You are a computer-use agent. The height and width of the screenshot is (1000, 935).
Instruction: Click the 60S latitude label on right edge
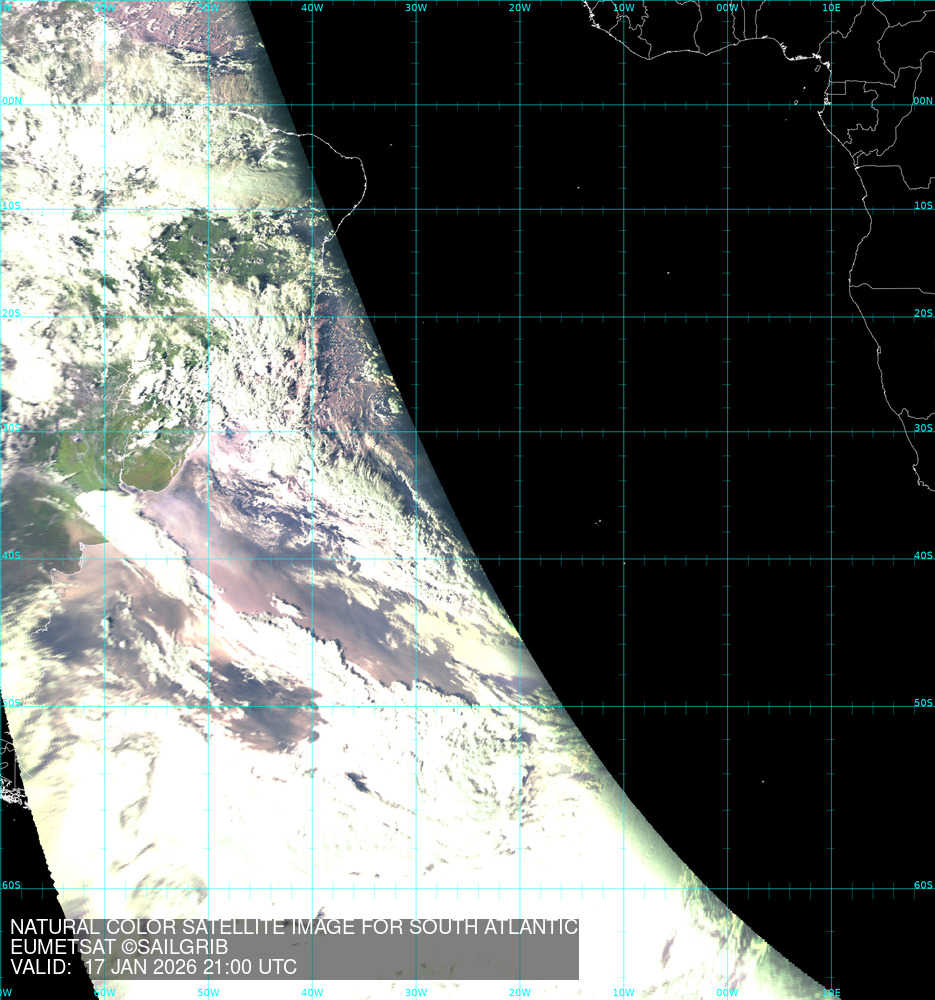point(923,885)
